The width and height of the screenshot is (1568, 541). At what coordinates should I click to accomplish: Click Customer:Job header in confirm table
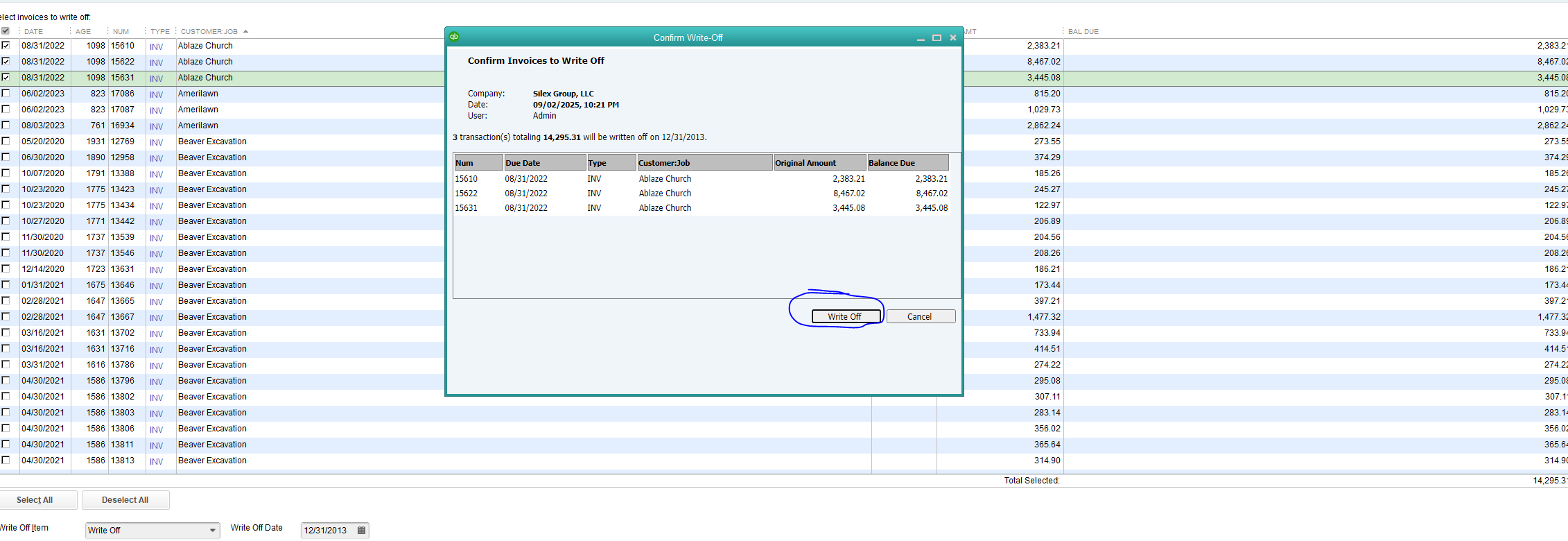705,163
